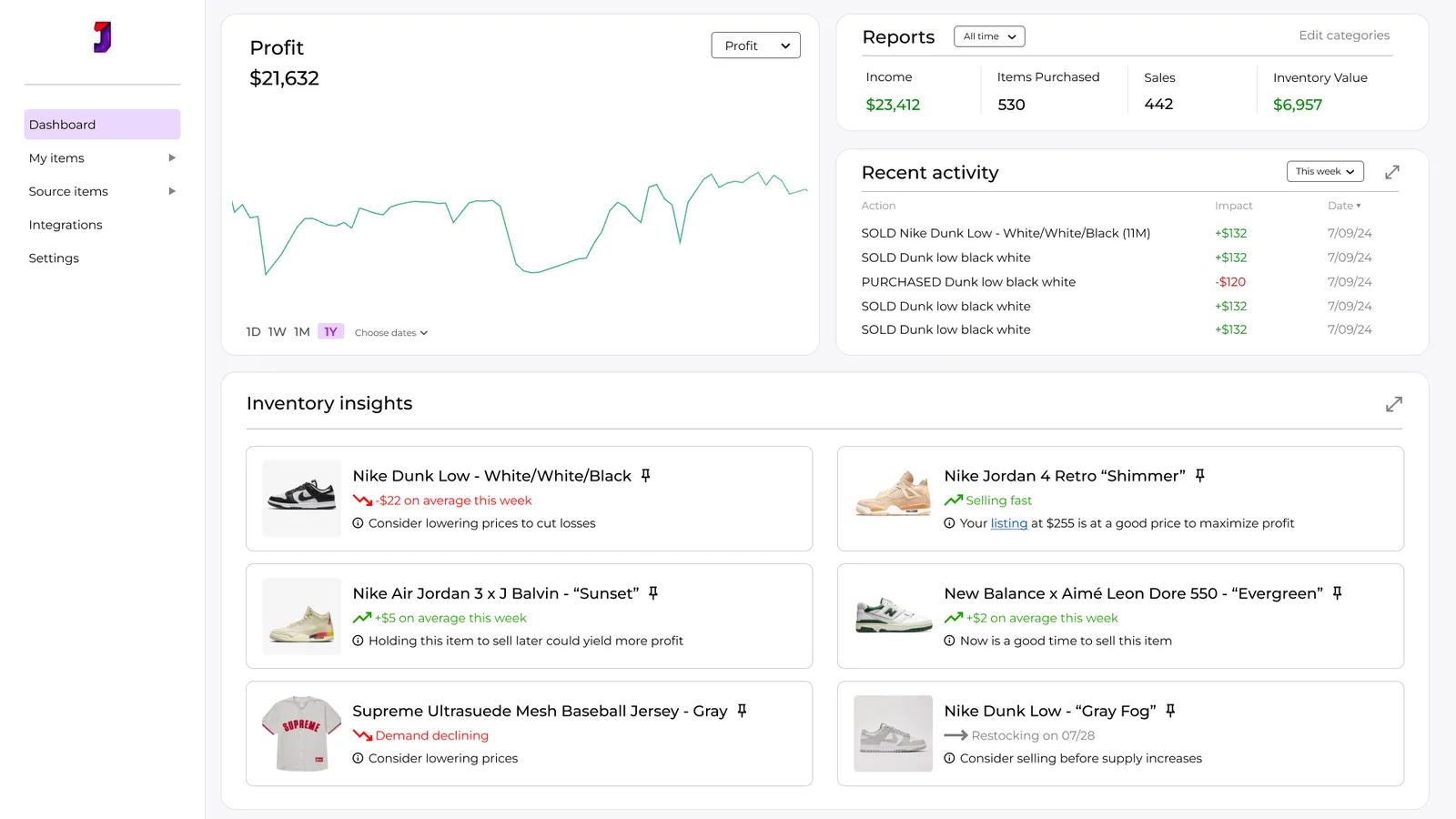
Task: Click the Action column header
Action: 878,206
